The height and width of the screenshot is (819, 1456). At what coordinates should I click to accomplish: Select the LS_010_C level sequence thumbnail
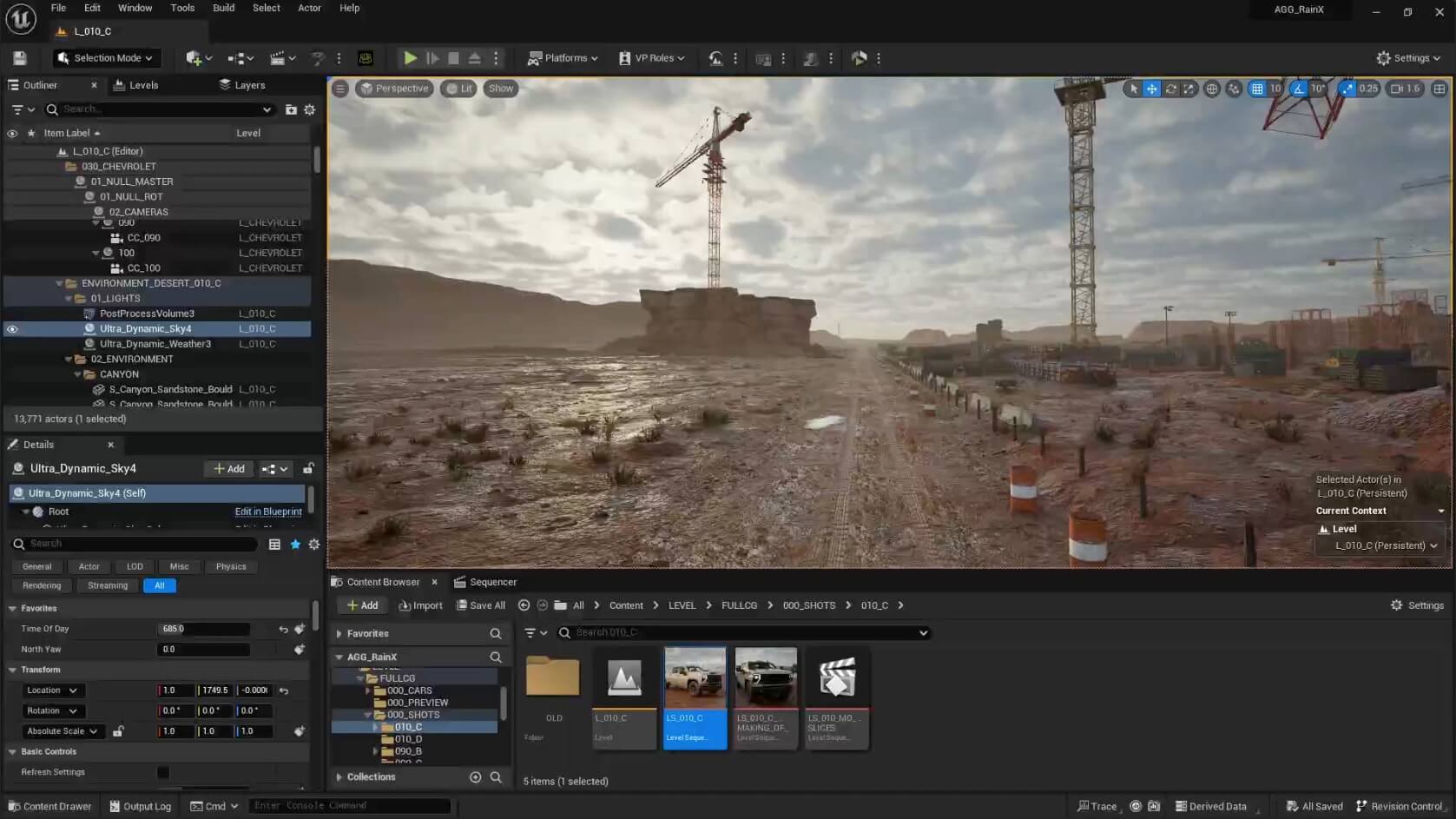click(695, 697)
